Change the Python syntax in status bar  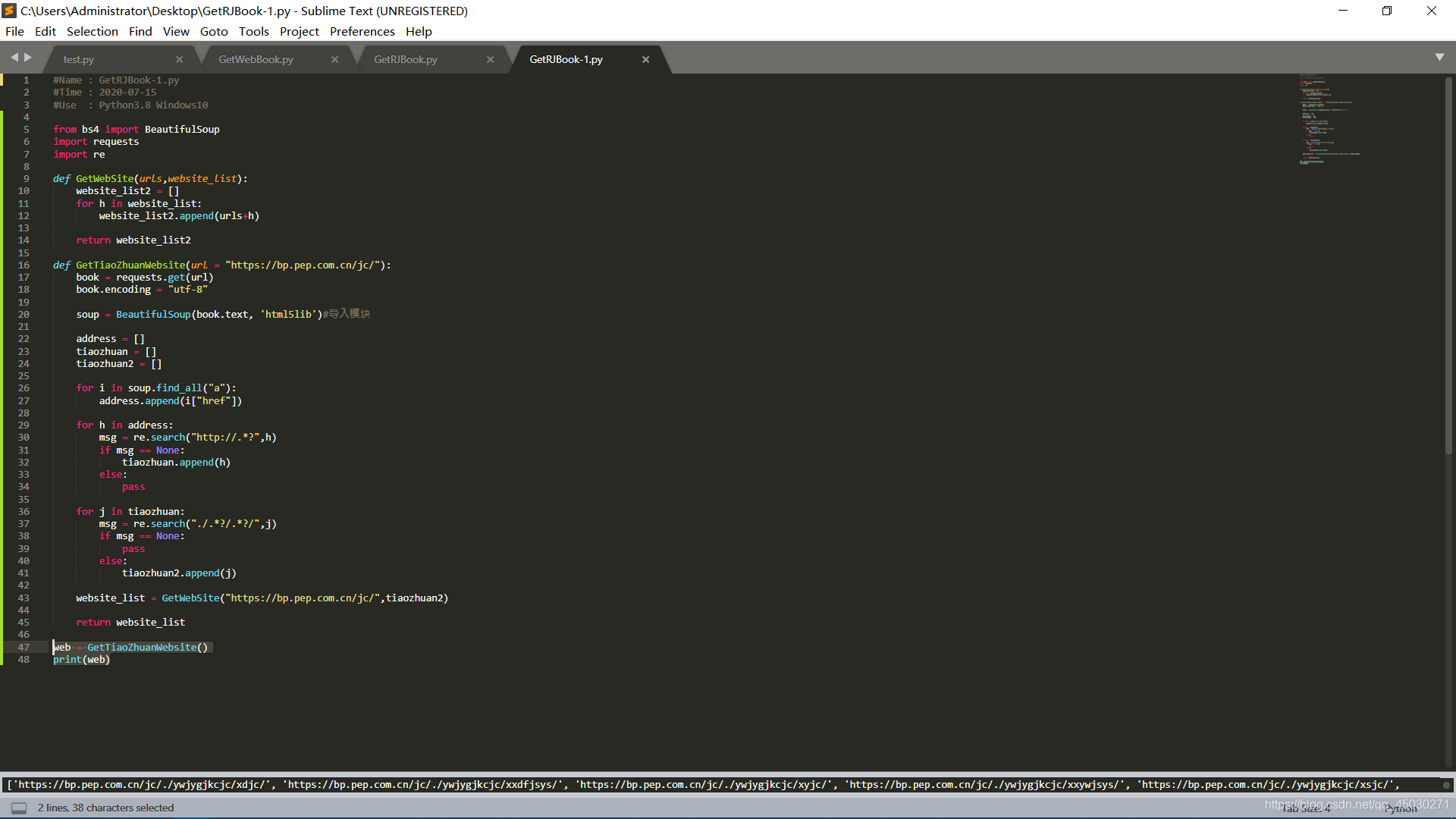point(1400,808)
